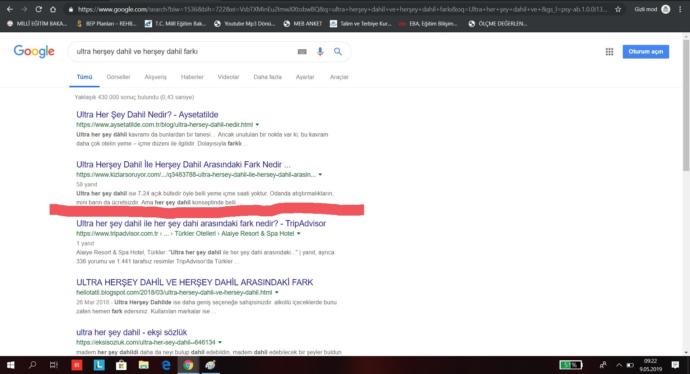Select the Tümü results tab
Viewport: 690px width, 374px height.
pos(84,77)
